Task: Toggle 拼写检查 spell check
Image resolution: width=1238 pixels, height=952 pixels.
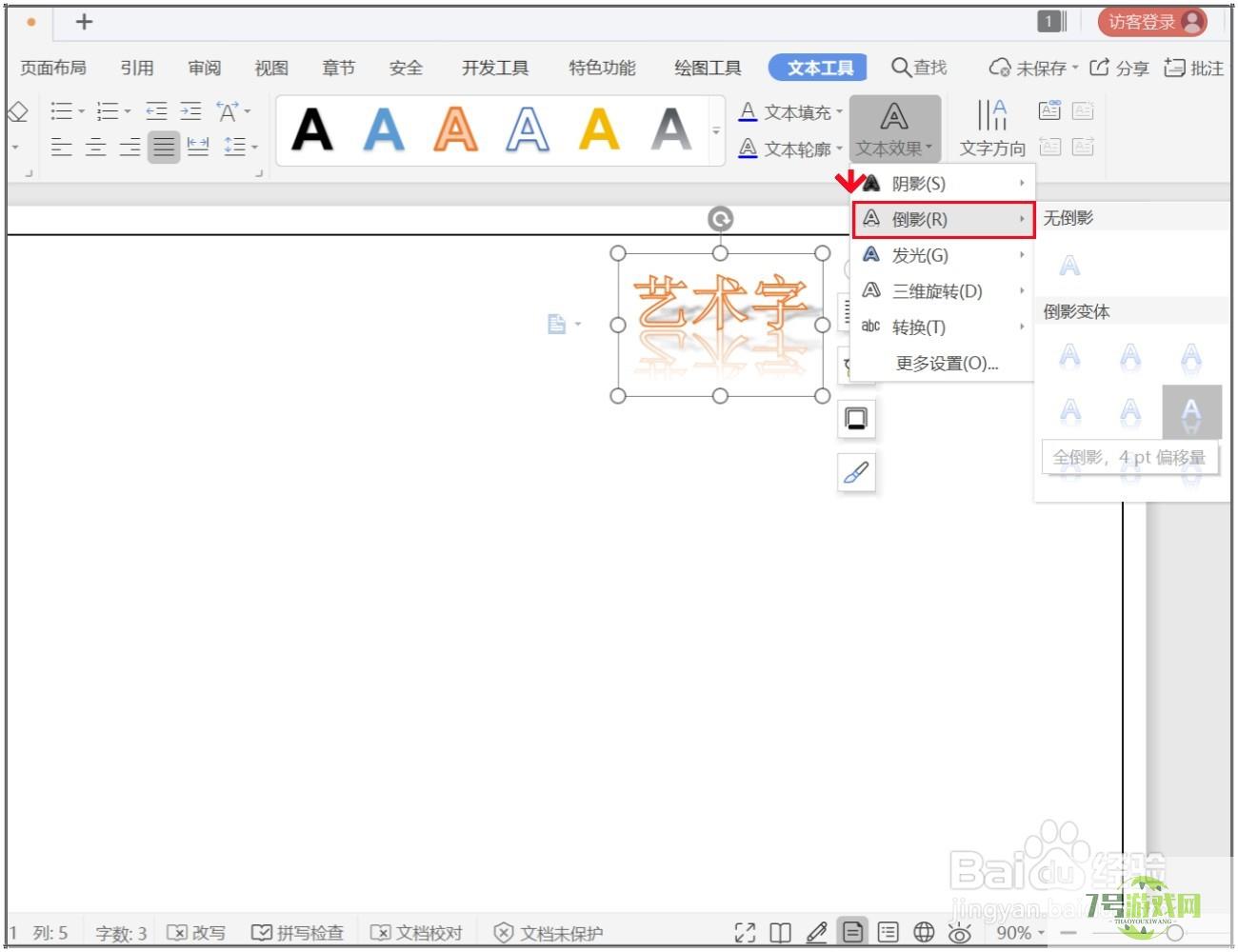Action: point(297,933)
